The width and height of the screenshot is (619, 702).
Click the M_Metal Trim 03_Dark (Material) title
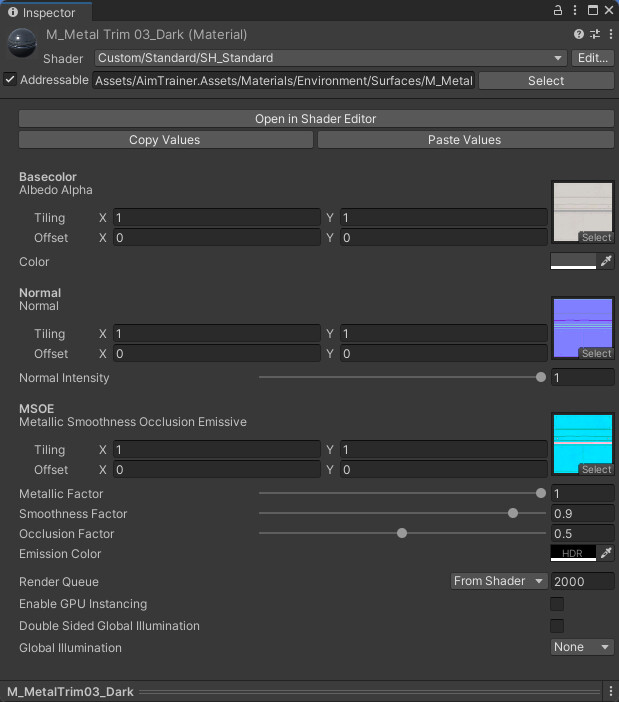coord(146,34)
